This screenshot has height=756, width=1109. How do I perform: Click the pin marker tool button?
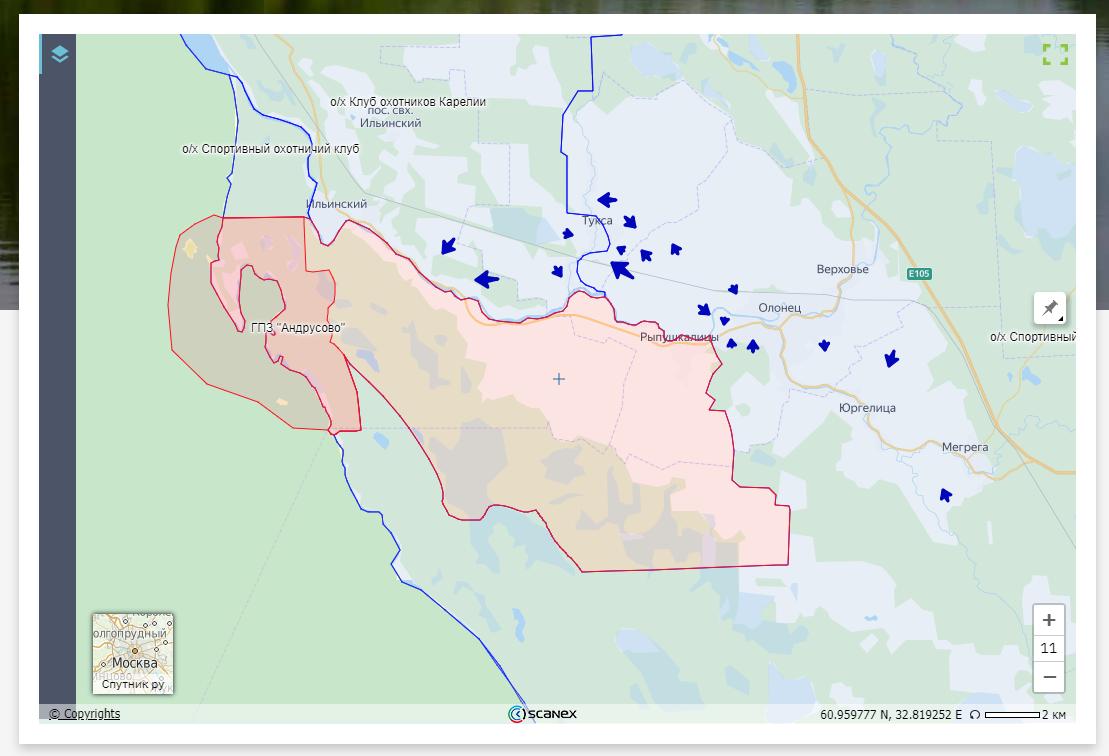click(1049, 308)
